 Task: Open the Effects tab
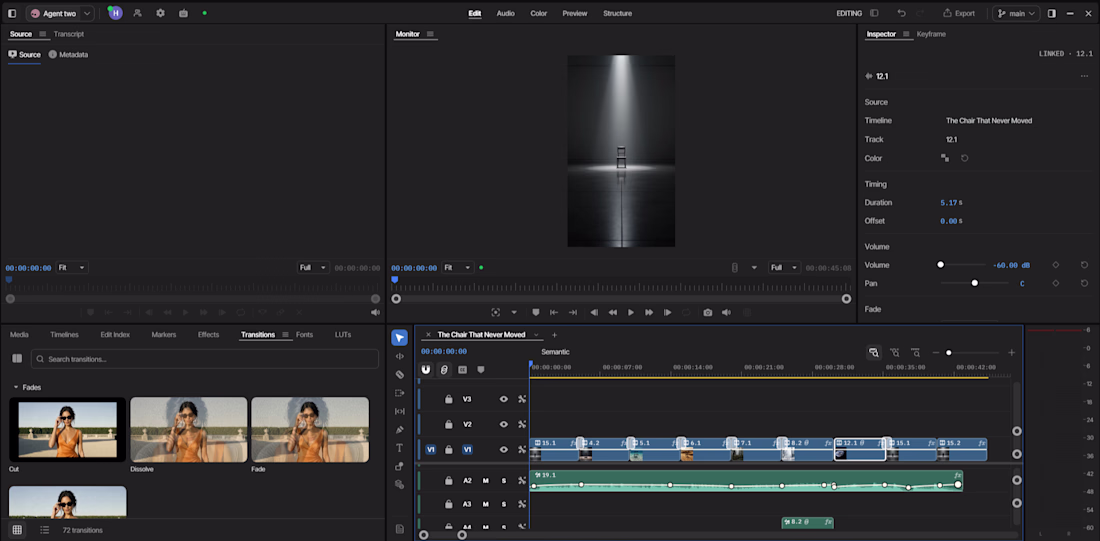[x=208, y=335]
